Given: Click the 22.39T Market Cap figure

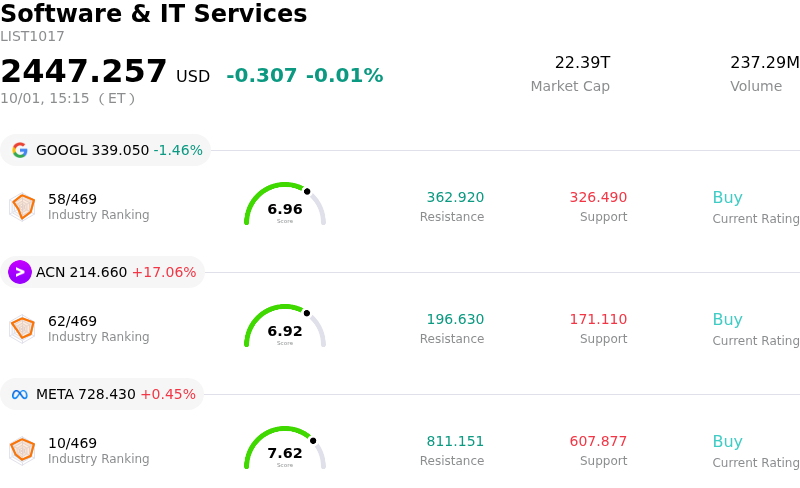Looking at the screenshot, I should pos(582,63).
